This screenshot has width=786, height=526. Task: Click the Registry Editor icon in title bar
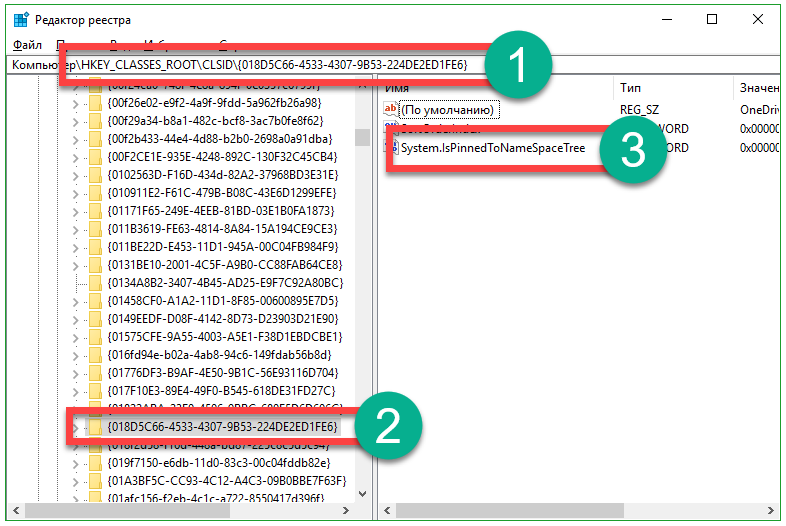[x=20, y=19]
